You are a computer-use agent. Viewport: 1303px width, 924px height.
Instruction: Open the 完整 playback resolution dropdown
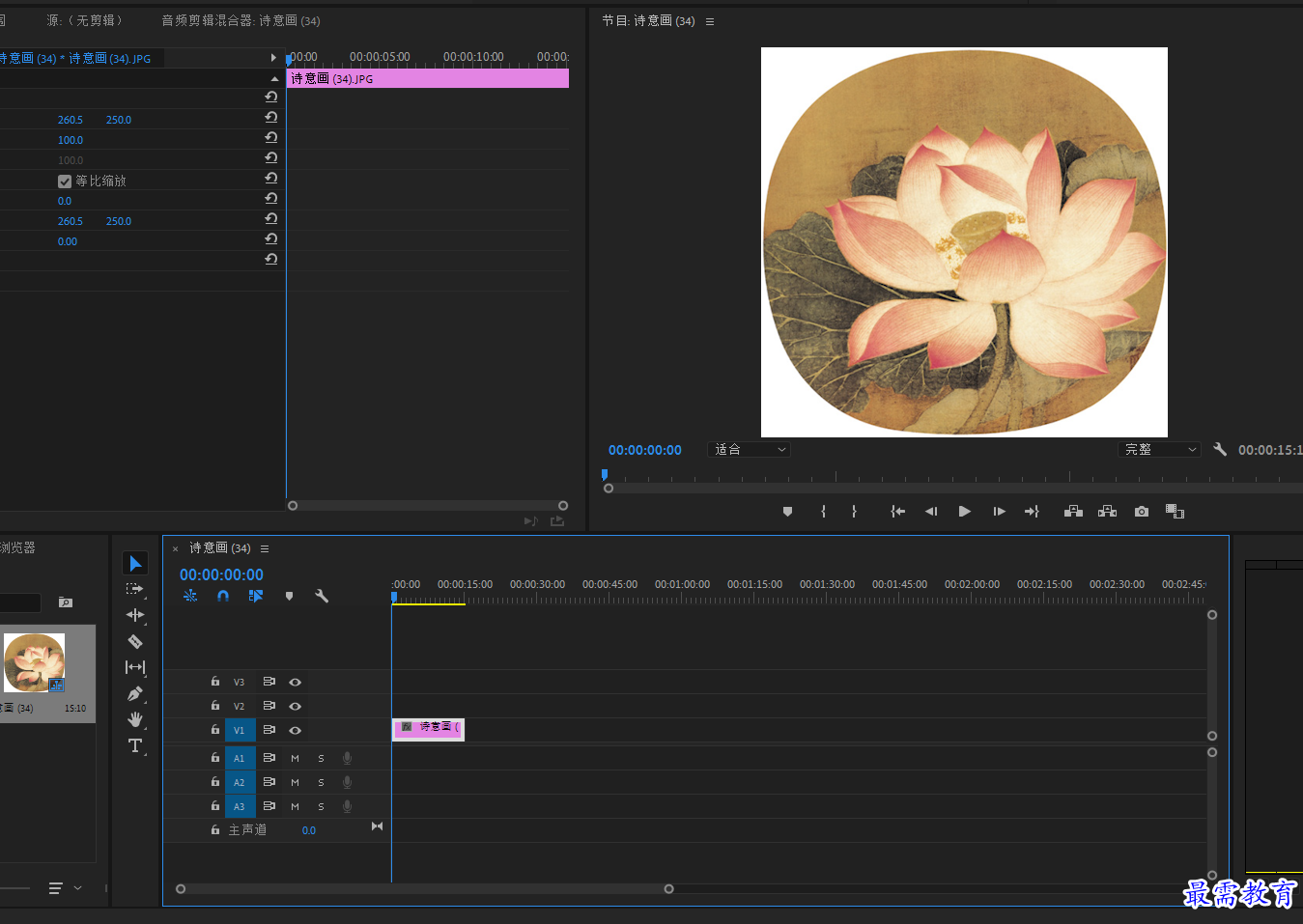pyautogui.click(x=1159, y=450)
